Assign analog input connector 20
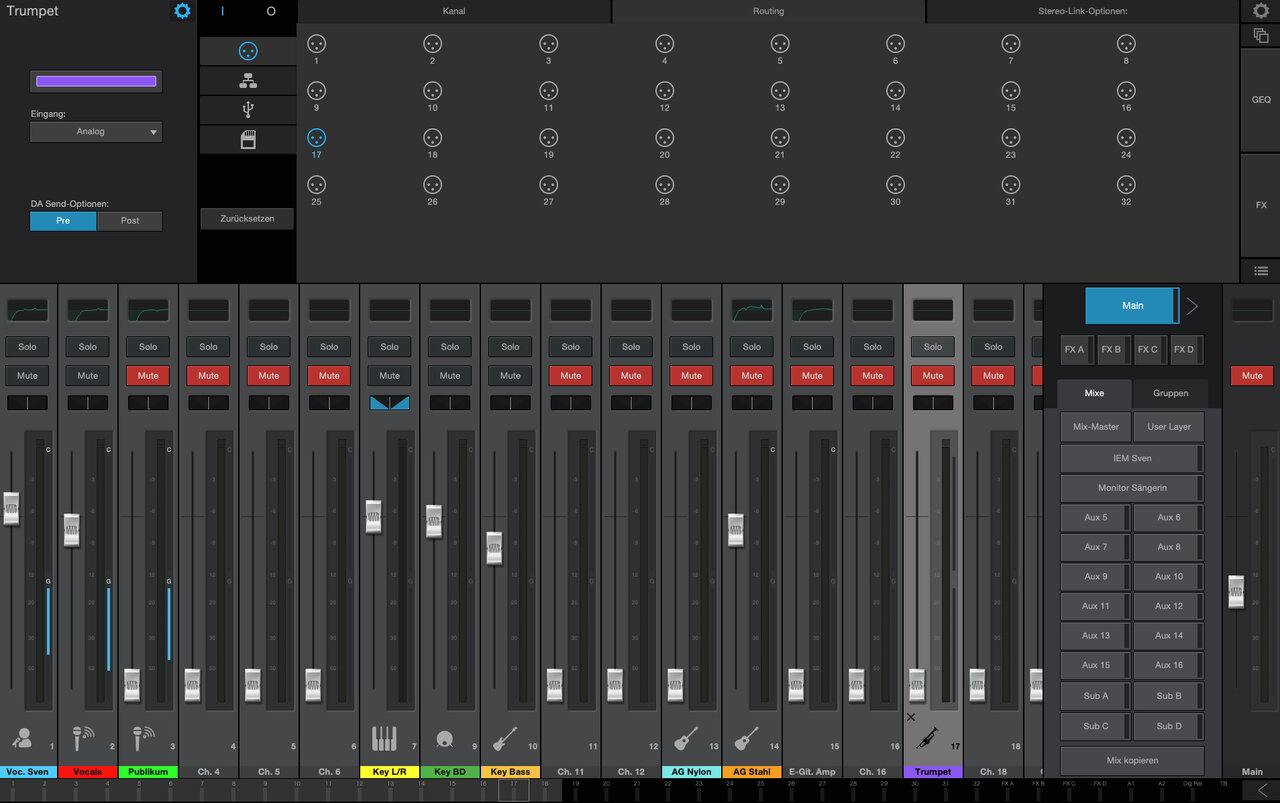 pos(664,138)
